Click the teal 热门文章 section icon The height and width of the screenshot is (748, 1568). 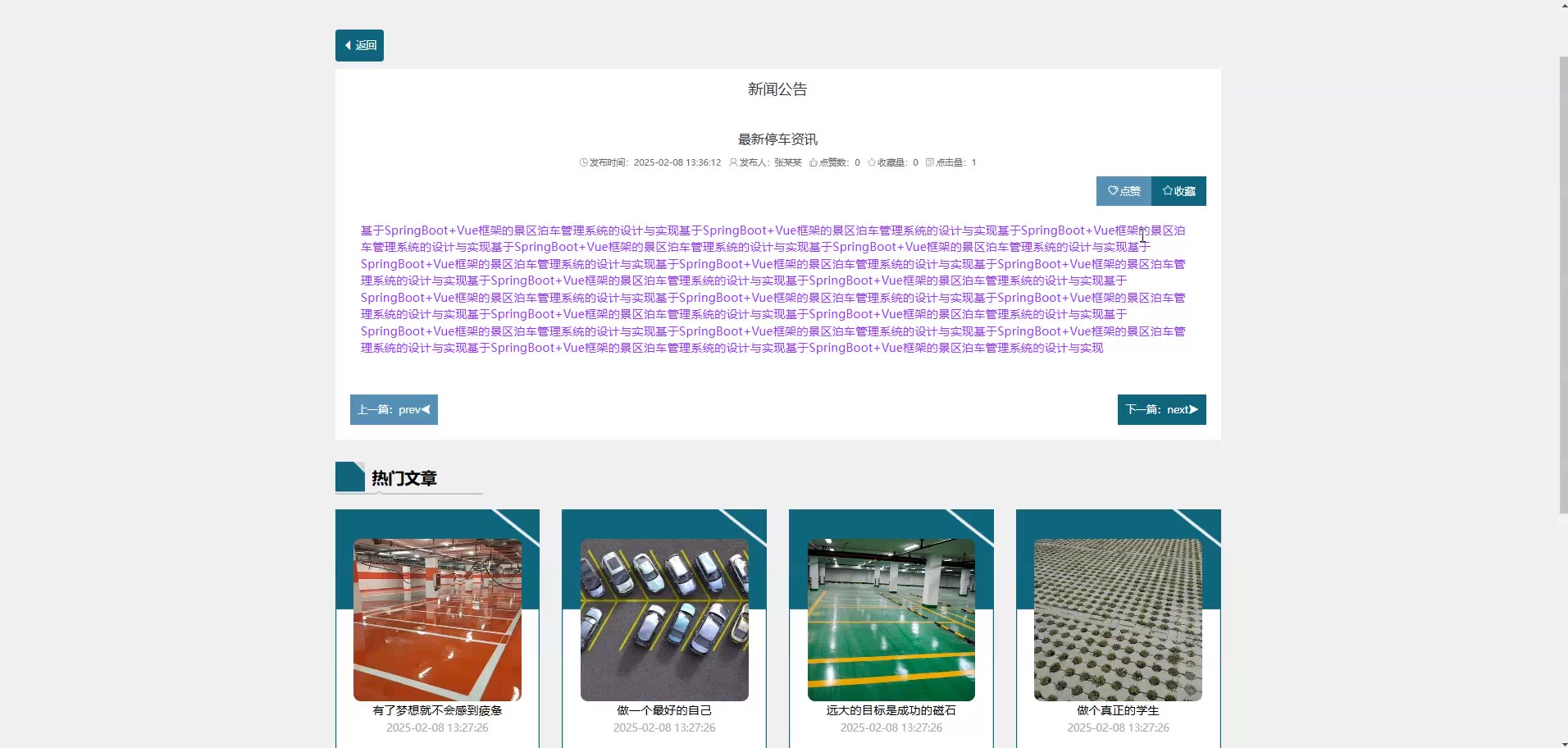(x=350, y=477)
